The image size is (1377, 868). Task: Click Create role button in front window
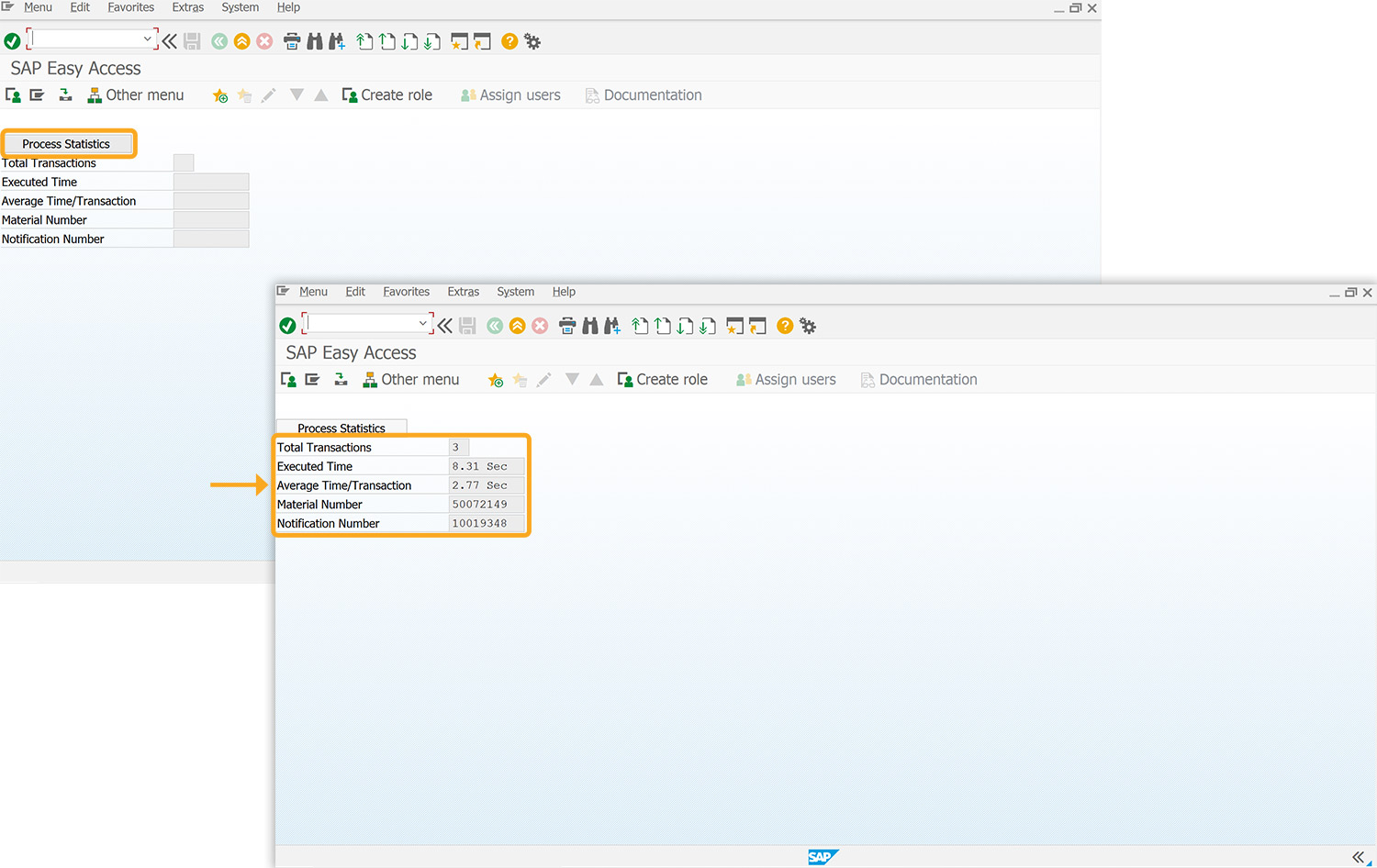click(663, 380)
